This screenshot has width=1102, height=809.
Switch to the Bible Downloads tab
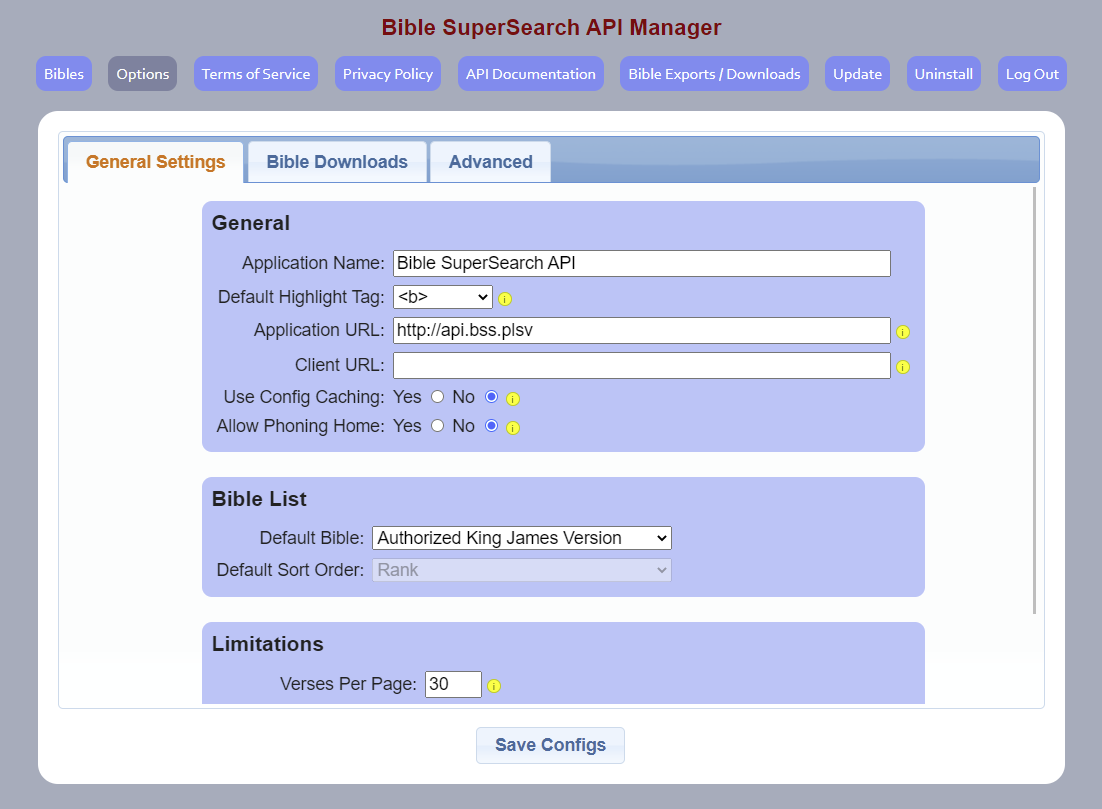337,162
